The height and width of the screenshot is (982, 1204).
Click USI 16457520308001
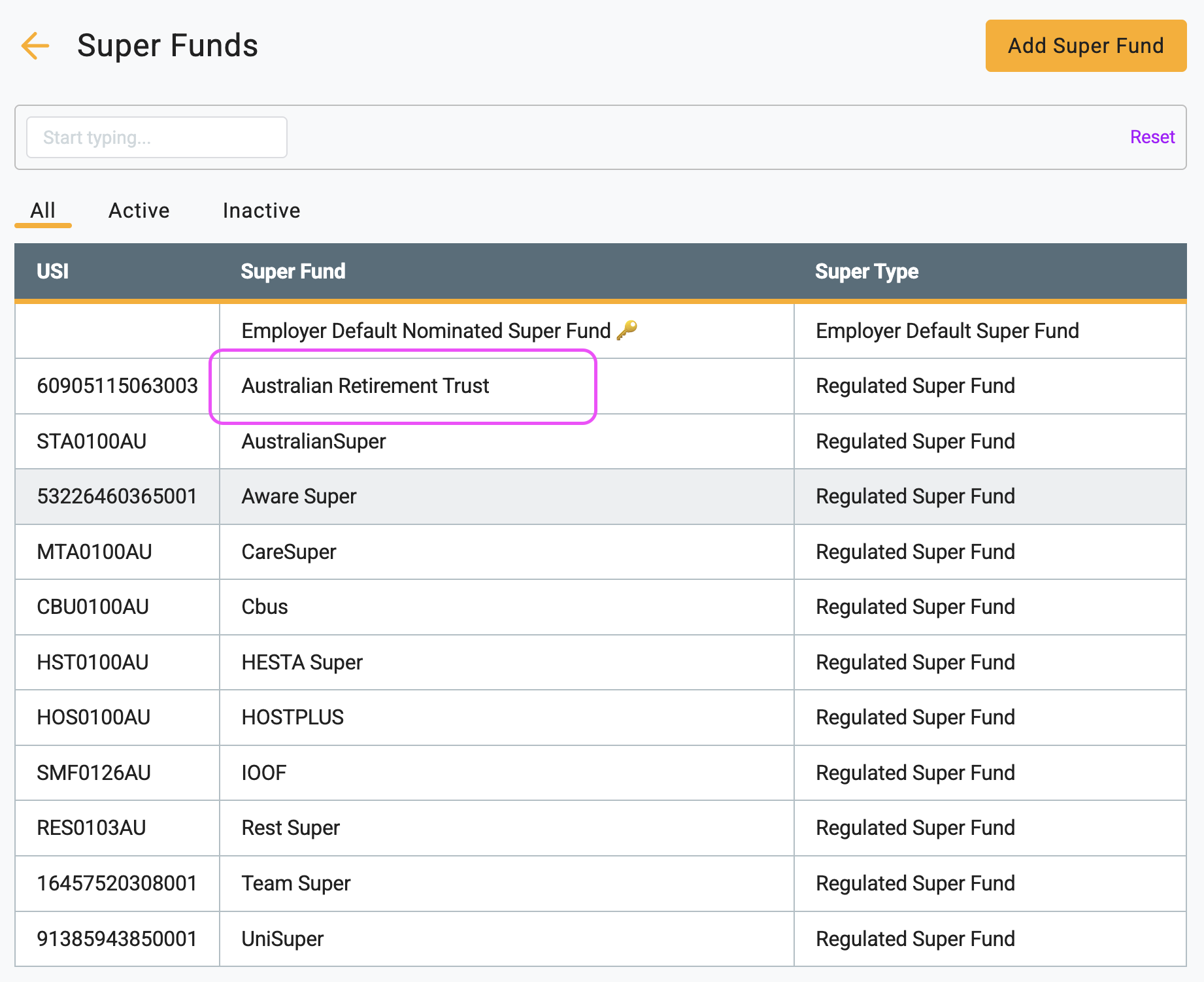(x=117, y=883)
